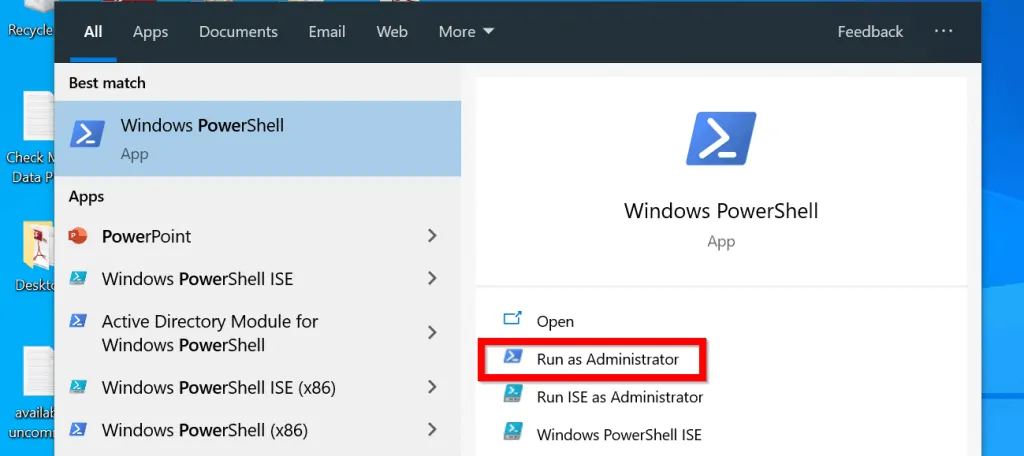Select Windows PowerShell (x86) result text
1024x456 pixels.
pos(205,431)
